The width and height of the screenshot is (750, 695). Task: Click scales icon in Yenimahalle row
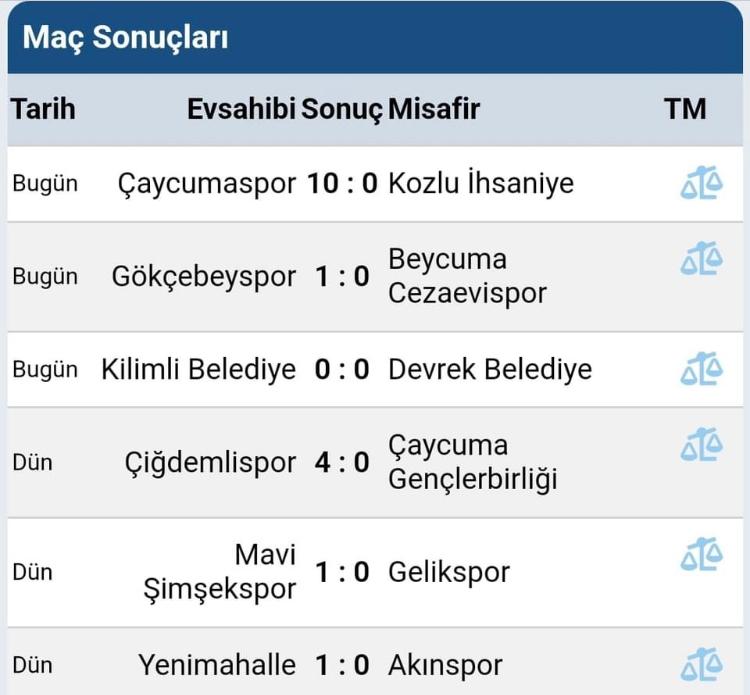coord(701,664)
